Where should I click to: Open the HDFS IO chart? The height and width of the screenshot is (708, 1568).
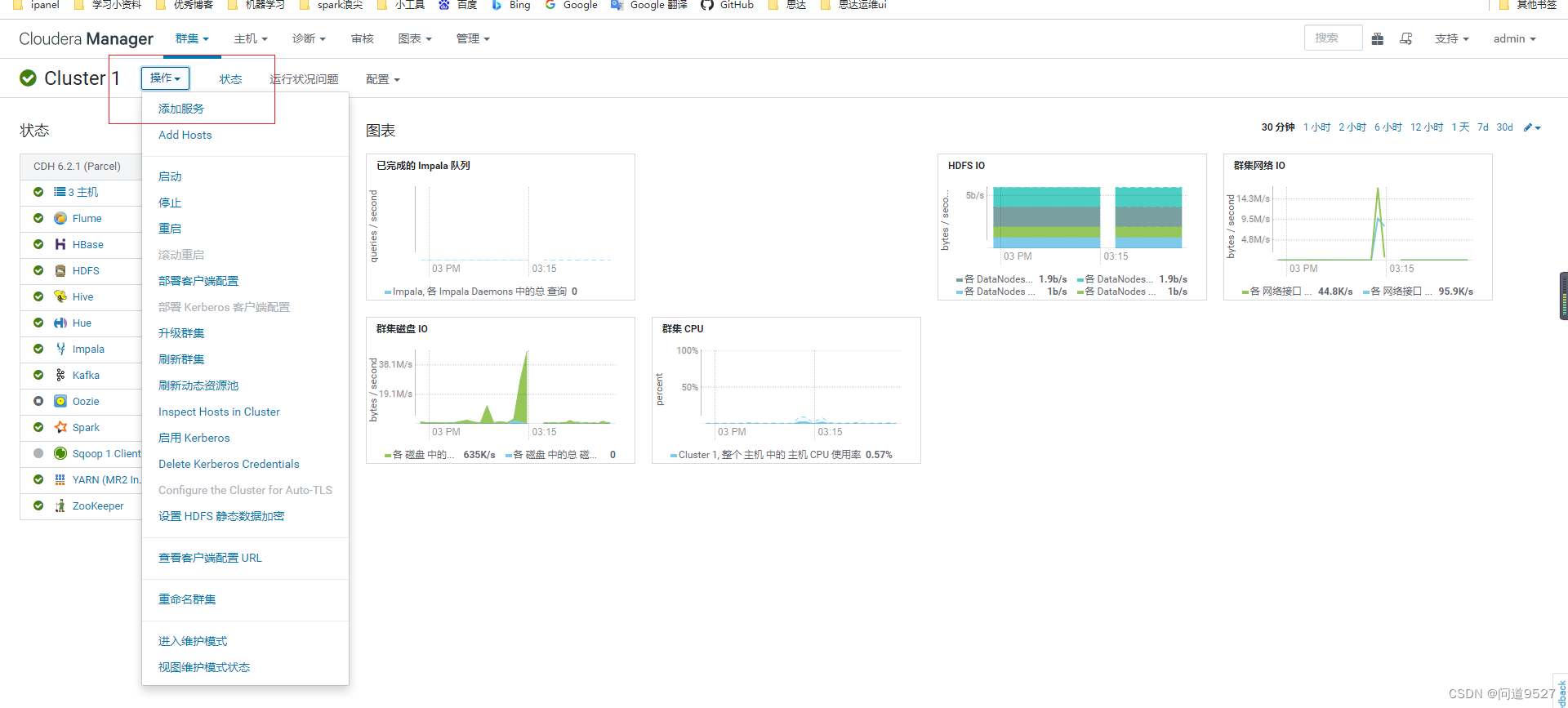pos(1072,227)
